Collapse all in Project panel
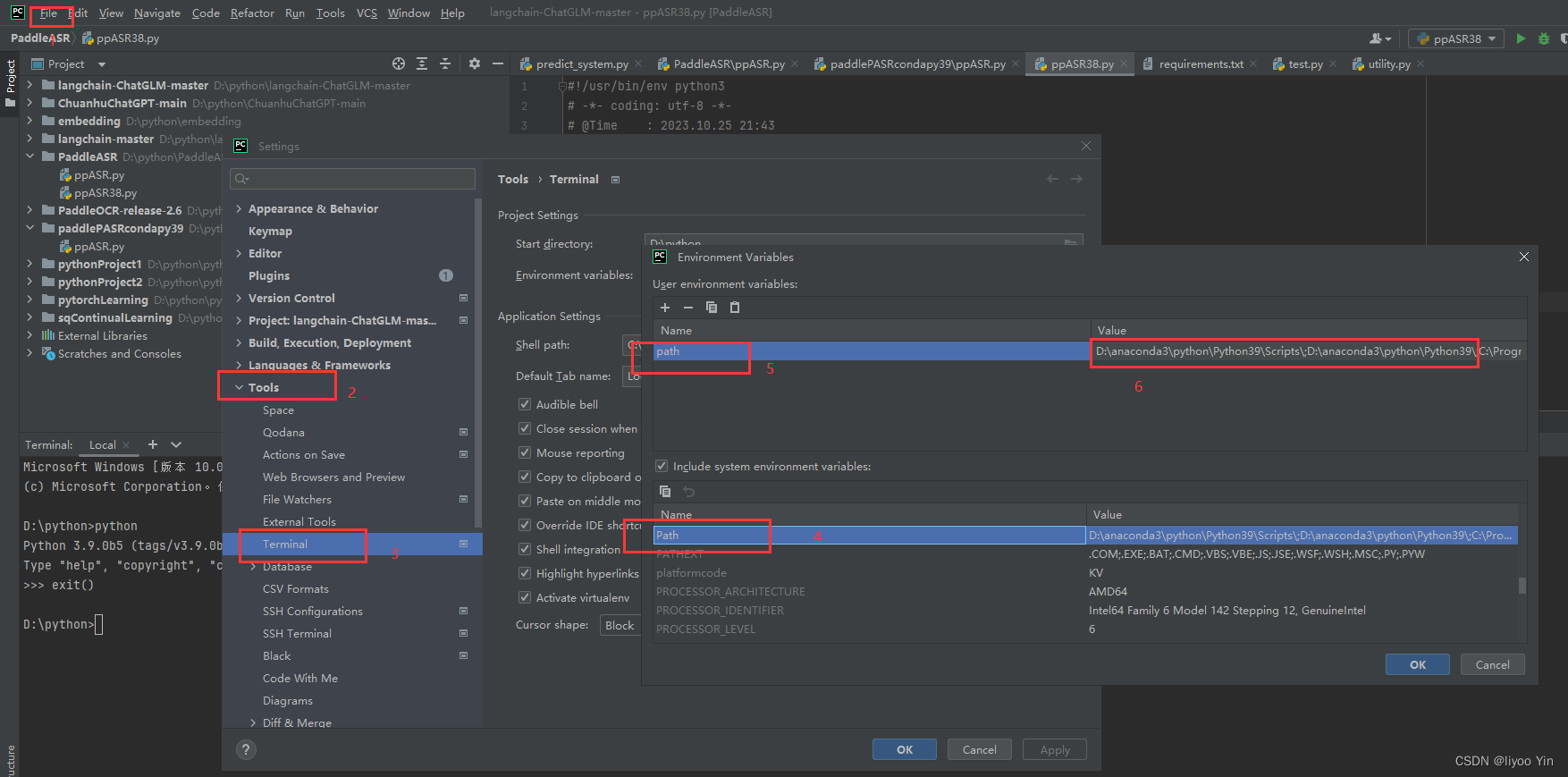 click(445, 63)
